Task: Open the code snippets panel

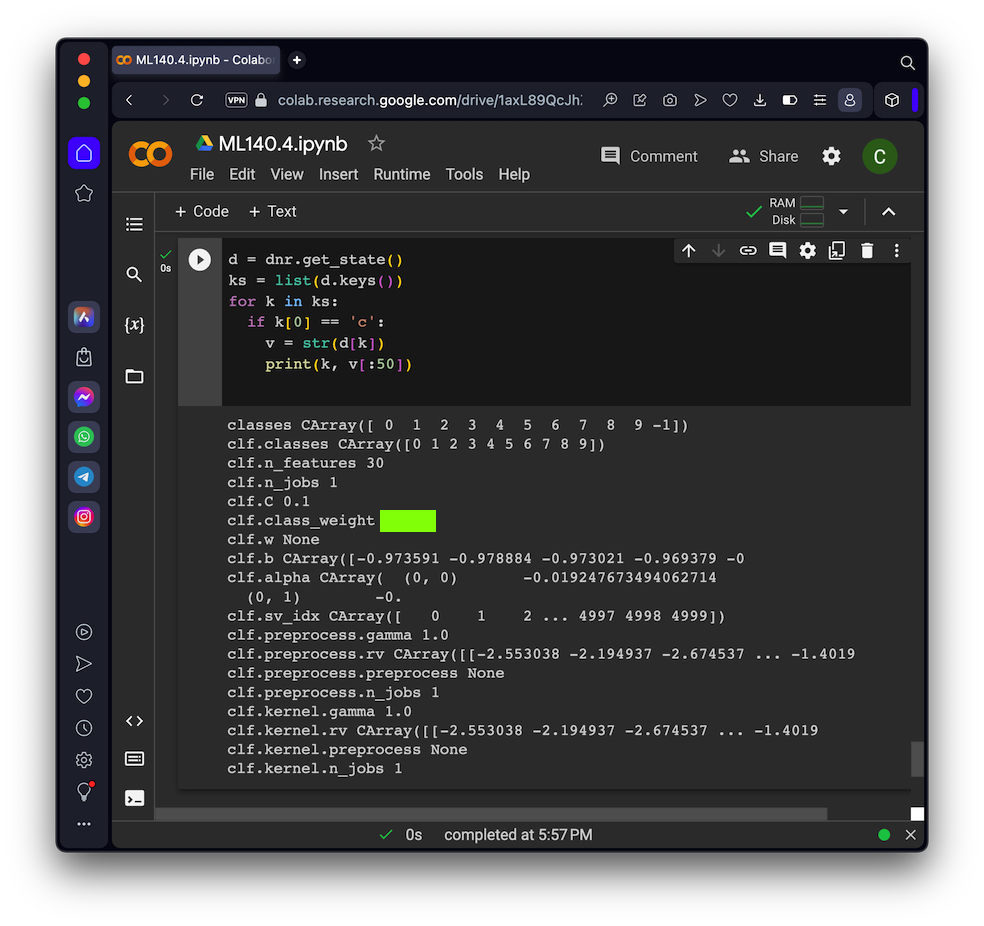Action: click(134, 721)
